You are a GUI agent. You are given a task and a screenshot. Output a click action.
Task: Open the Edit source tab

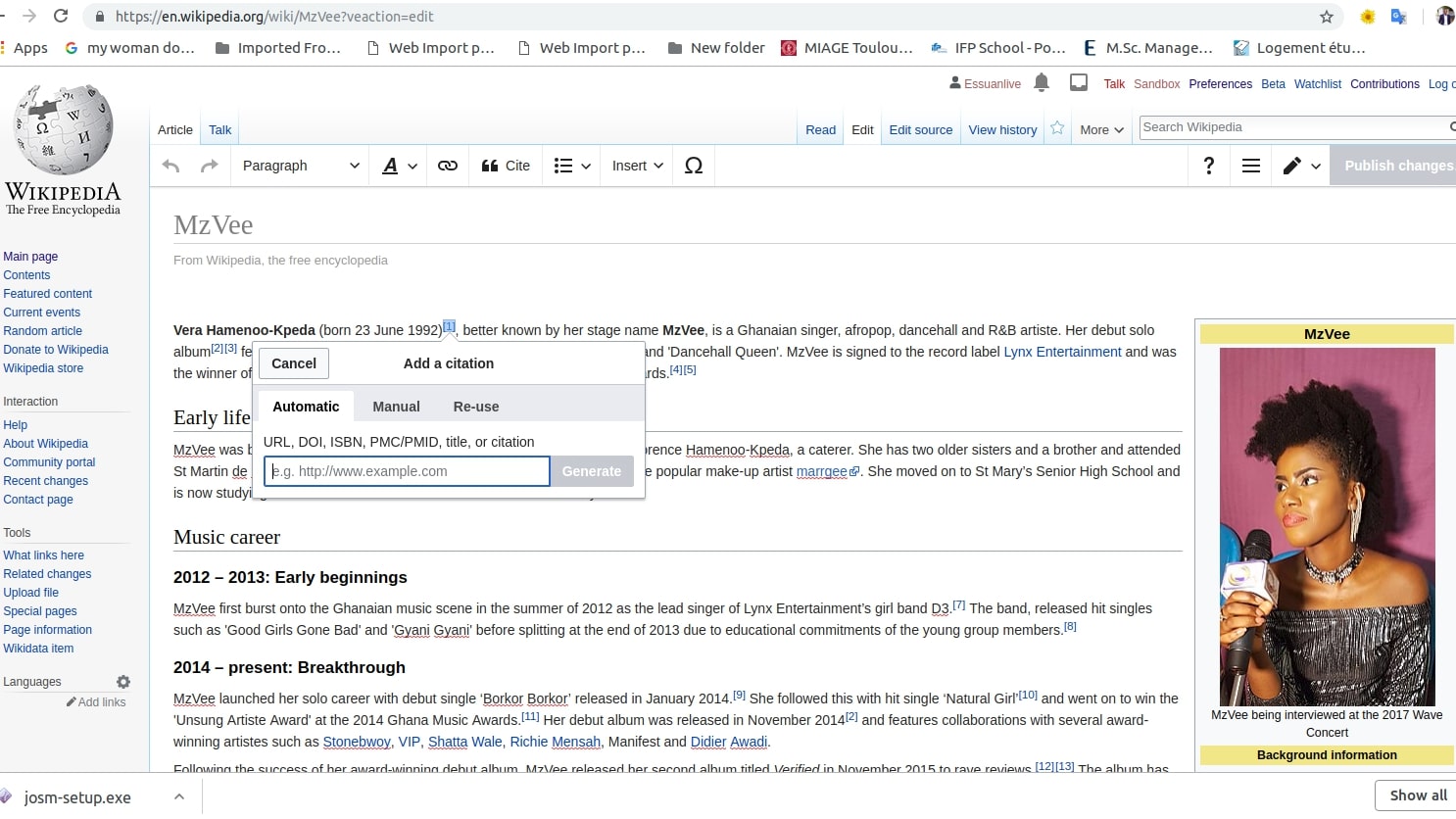click(x=921, y=129)
